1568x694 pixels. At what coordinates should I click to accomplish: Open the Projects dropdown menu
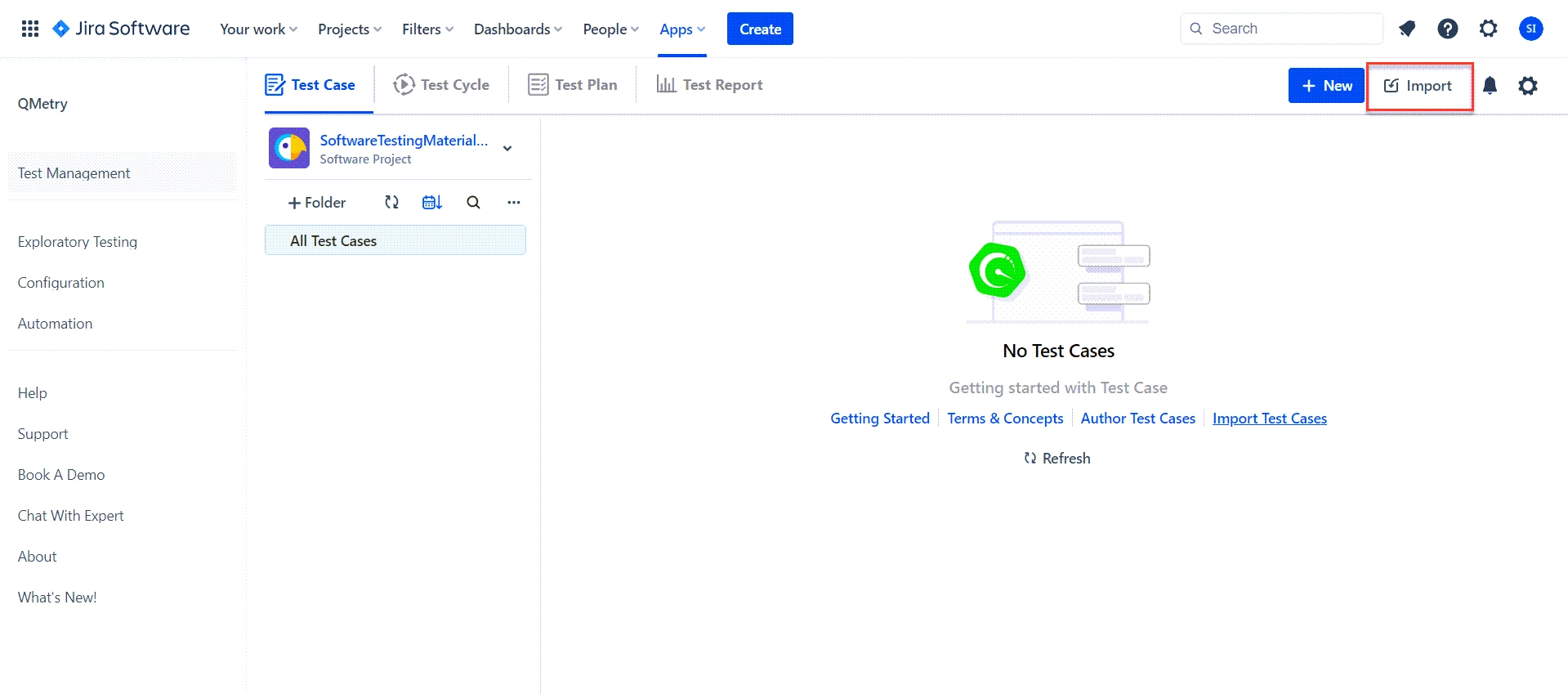pos(350,29)
